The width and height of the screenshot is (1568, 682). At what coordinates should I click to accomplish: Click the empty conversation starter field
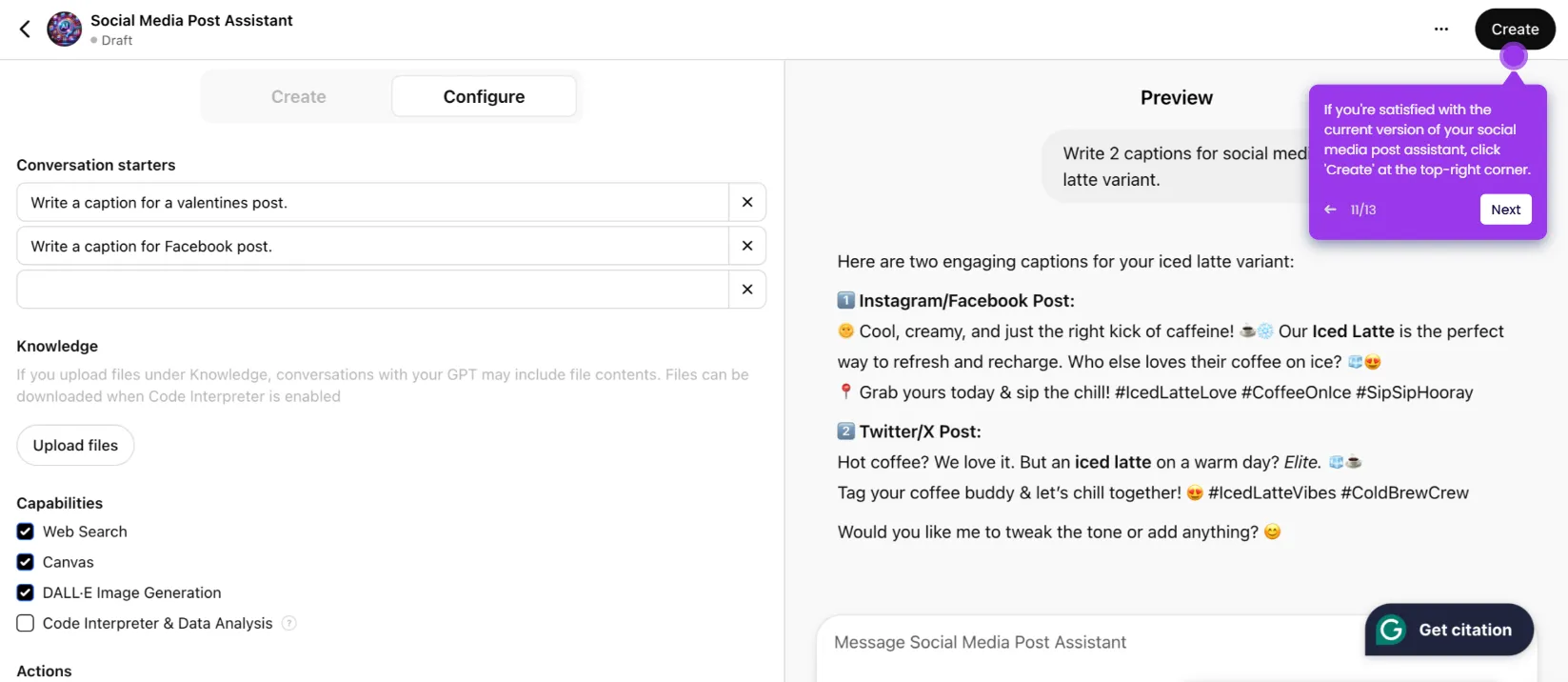pos(372,290)
